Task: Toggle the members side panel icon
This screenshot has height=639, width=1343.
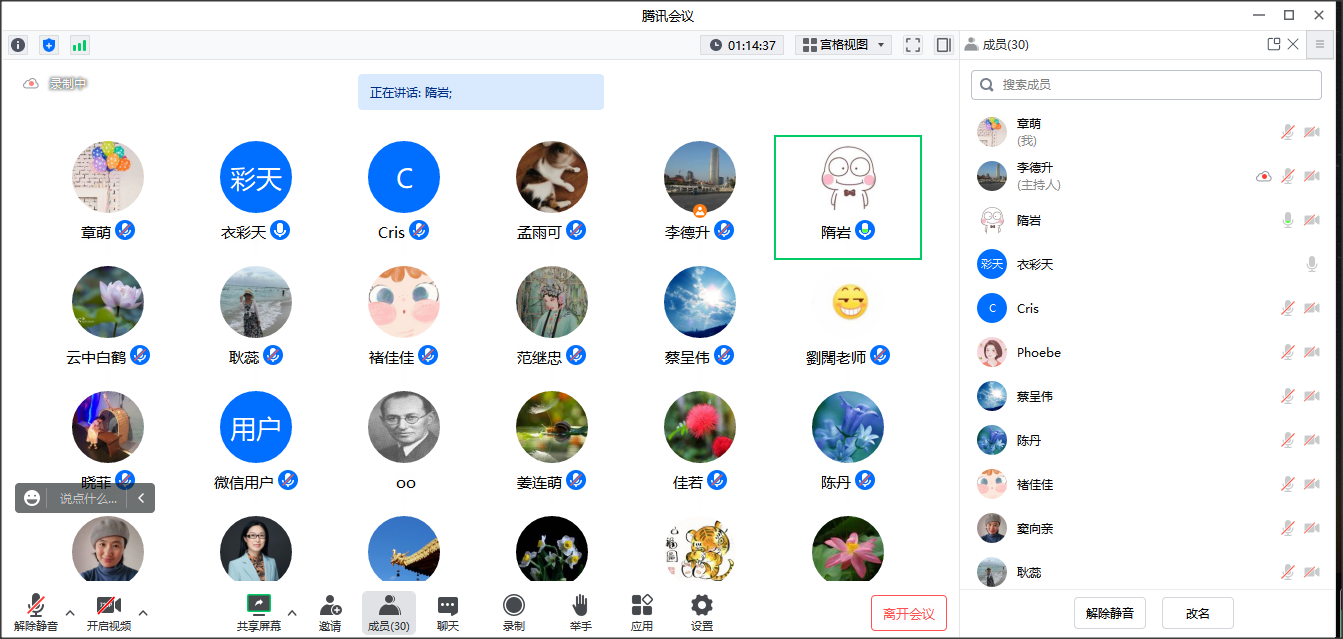Action: 943,45
